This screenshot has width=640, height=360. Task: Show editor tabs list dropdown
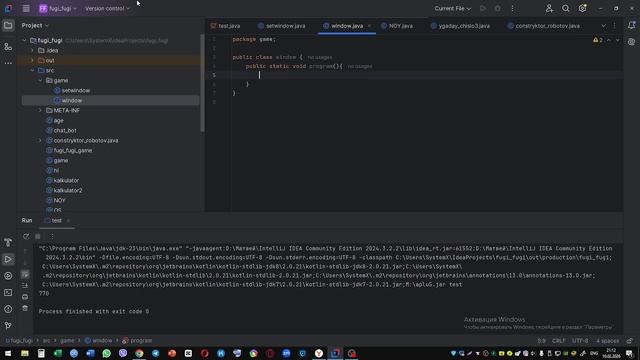coord(603,26)
